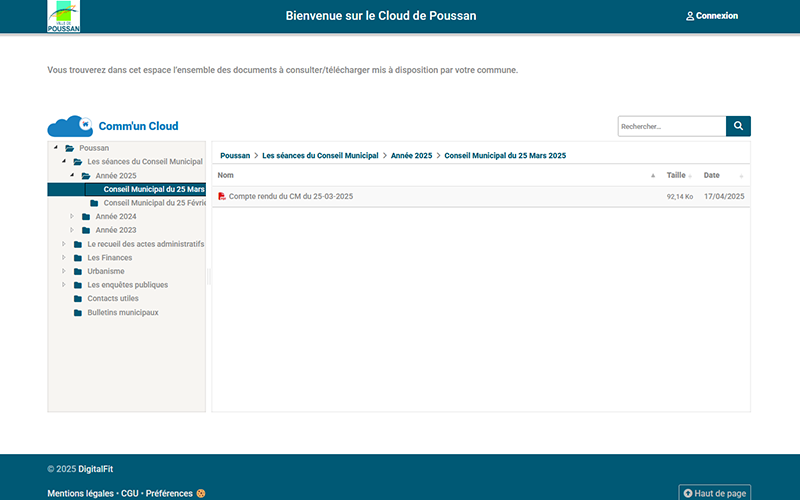Open the CGU footer link
The height and width of the screenshot is (500, 800).
[130, 493]
